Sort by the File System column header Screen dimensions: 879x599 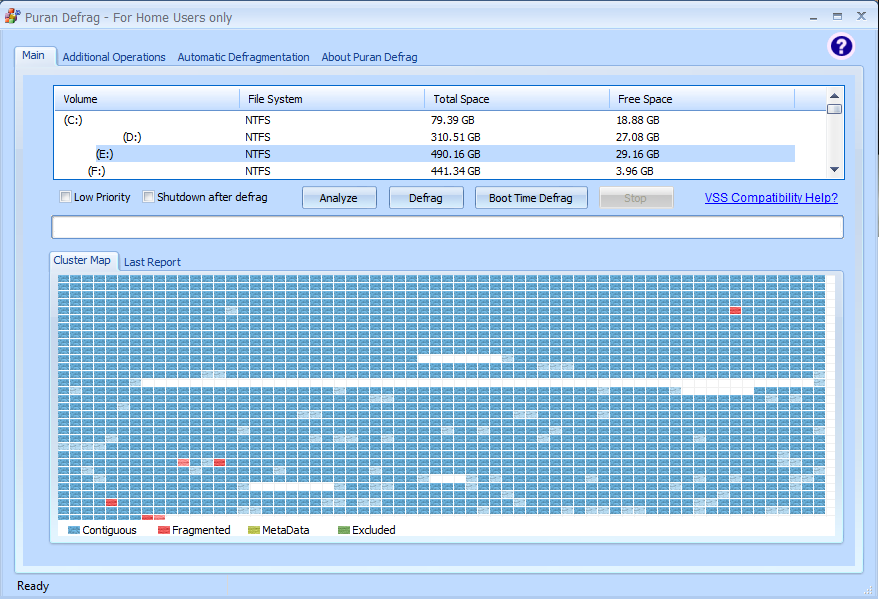click(x=332, y=99)
